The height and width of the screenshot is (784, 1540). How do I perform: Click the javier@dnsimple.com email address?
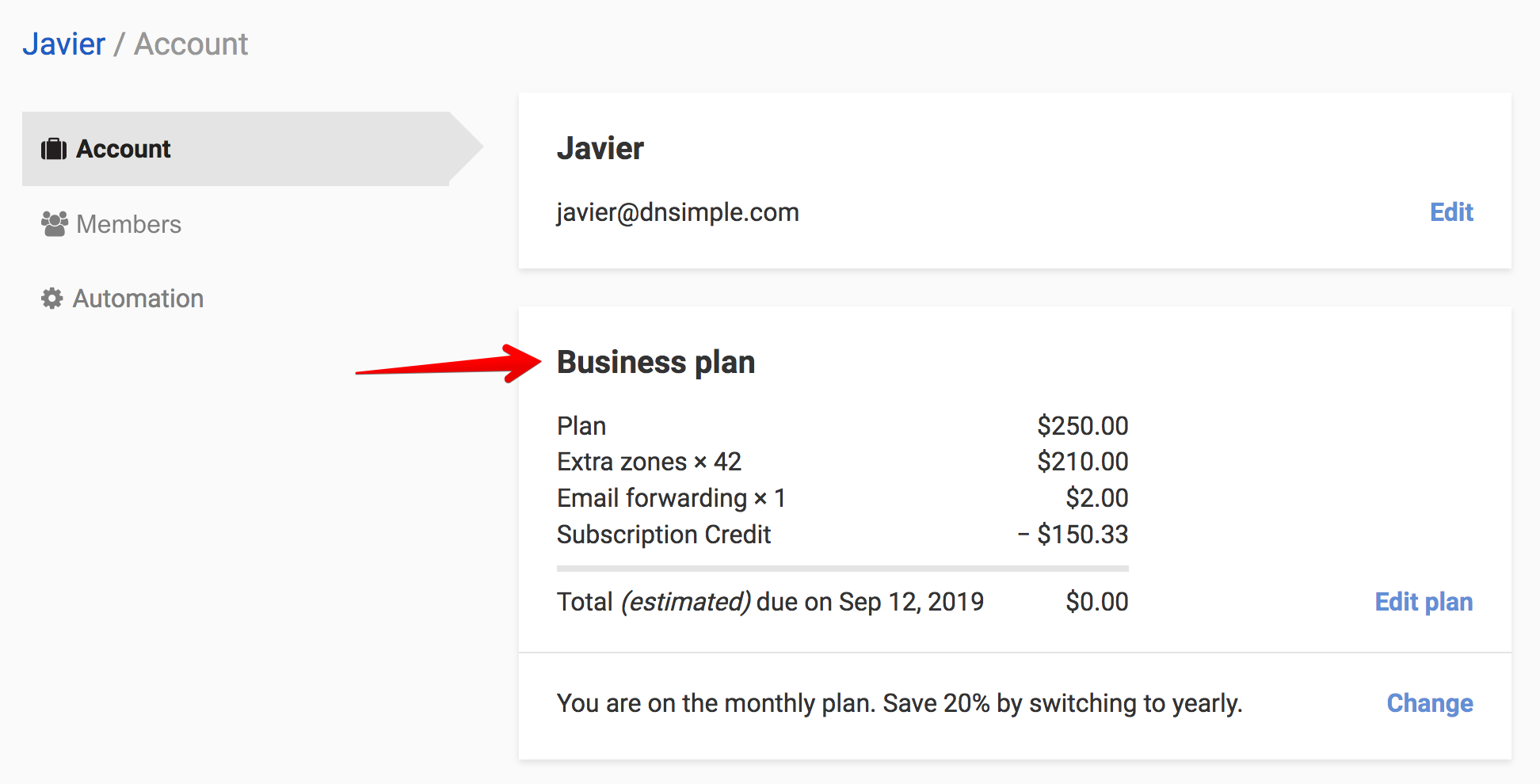pos(677,212)
